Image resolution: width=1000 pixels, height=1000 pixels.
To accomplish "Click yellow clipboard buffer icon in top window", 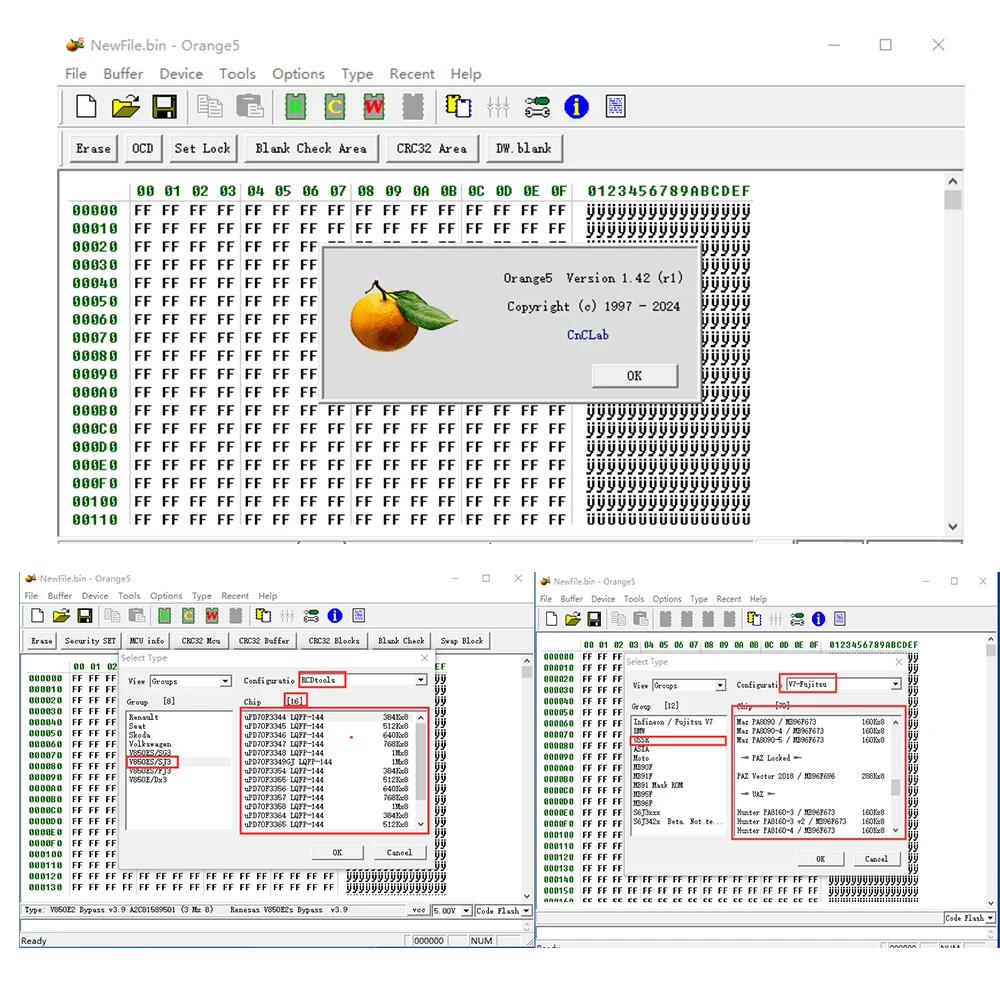I will click(459, 107).
